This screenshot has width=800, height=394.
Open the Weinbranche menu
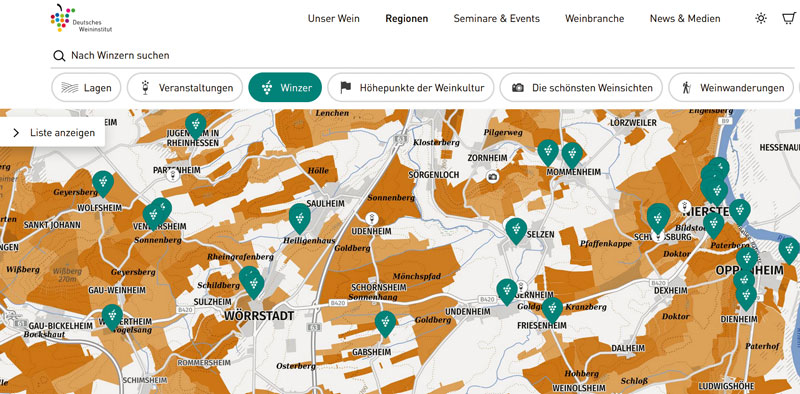point(594,18)
